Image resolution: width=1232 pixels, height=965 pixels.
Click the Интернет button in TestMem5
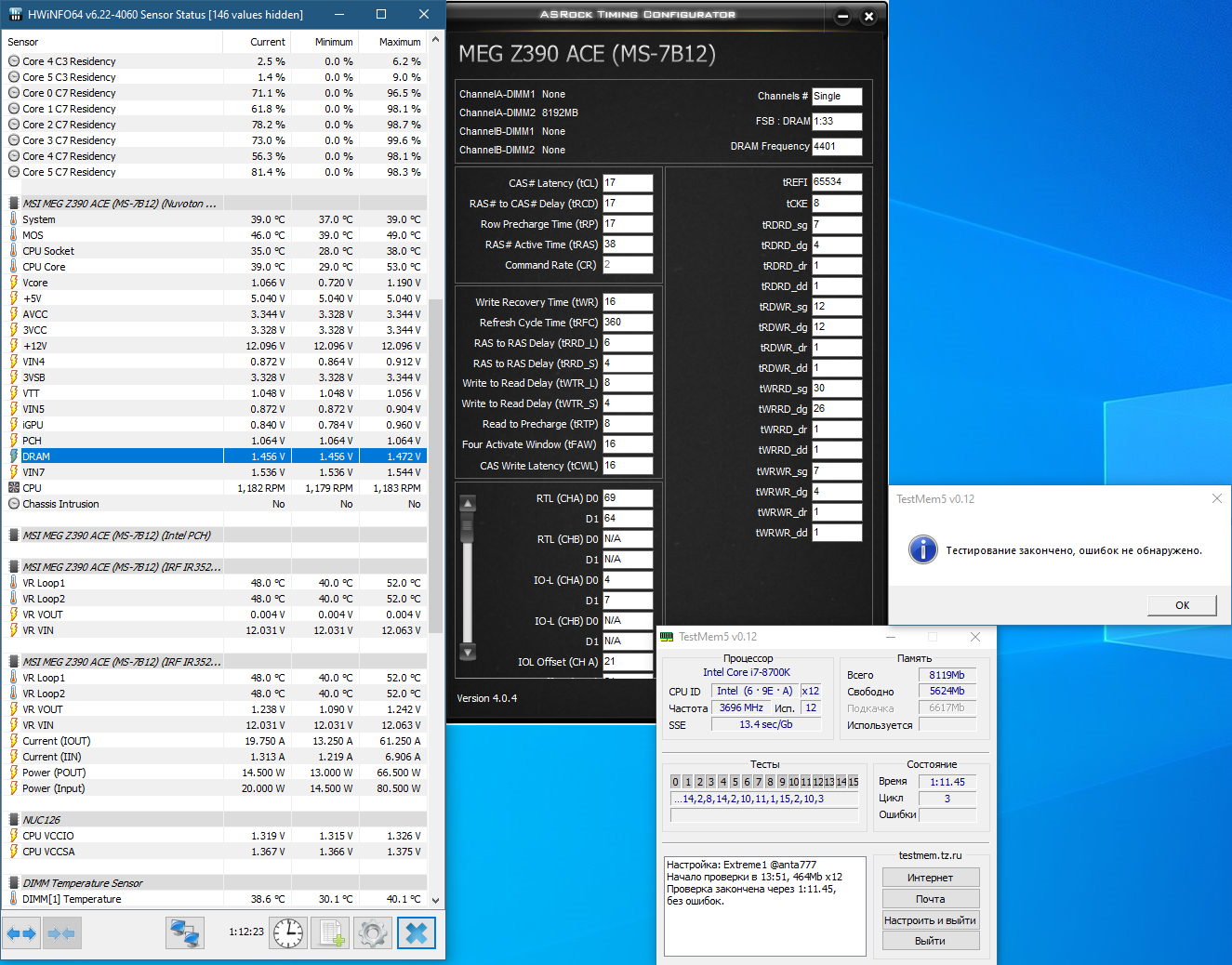pos(930,878)
